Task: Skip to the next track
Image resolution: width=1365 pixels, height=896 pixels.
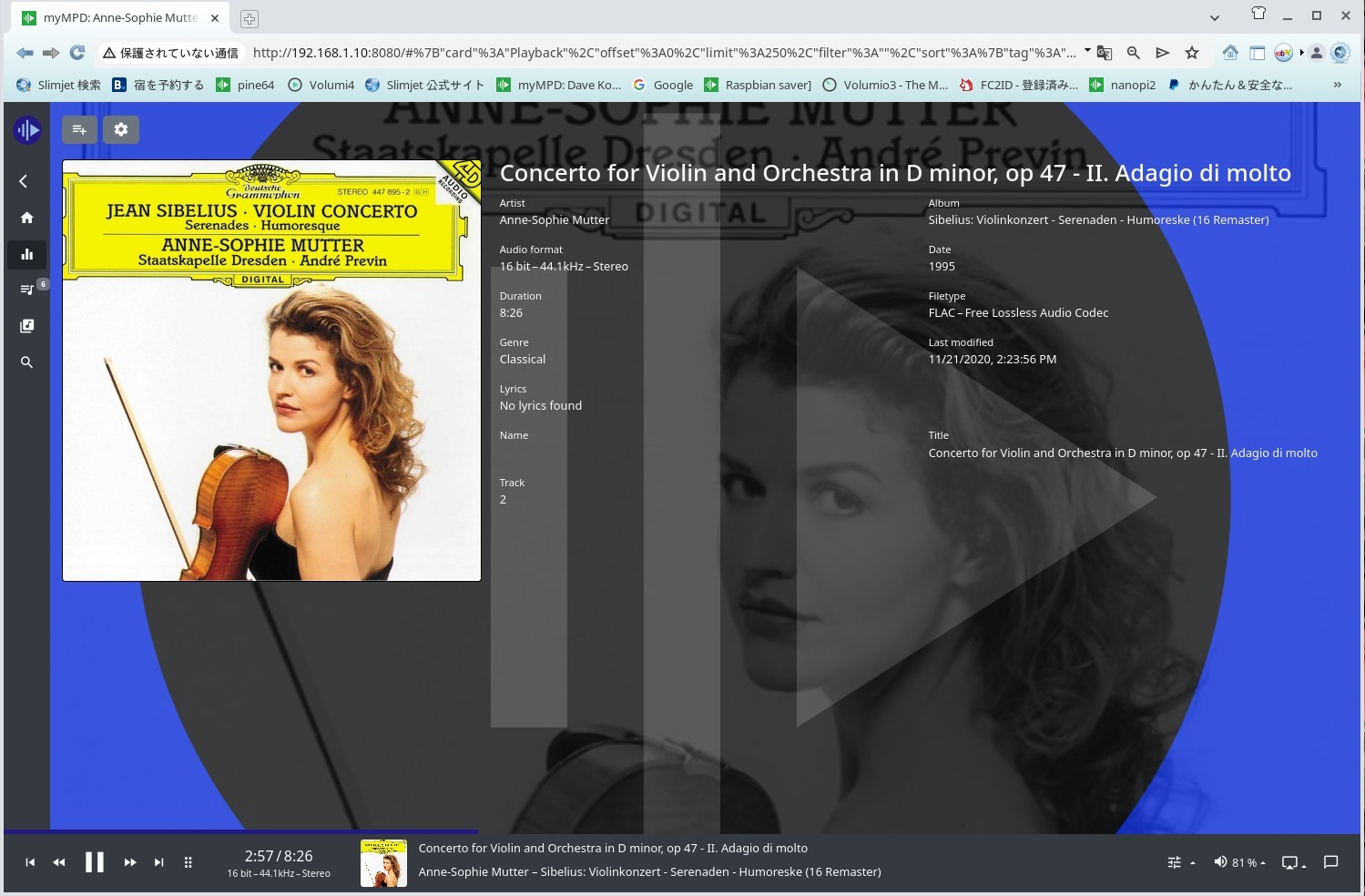Action: (158, 862)
